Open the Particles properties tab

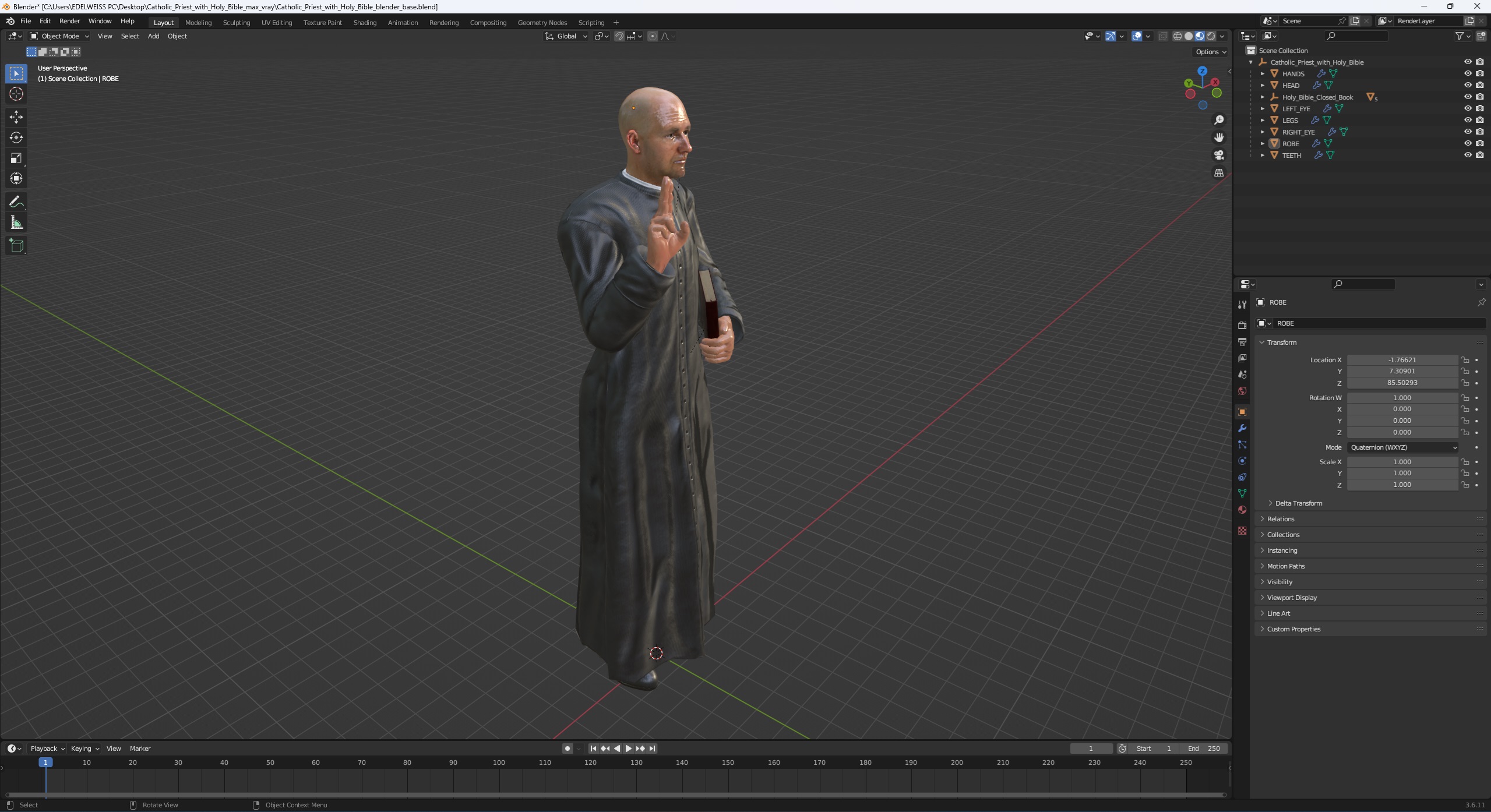[1242, 444]
